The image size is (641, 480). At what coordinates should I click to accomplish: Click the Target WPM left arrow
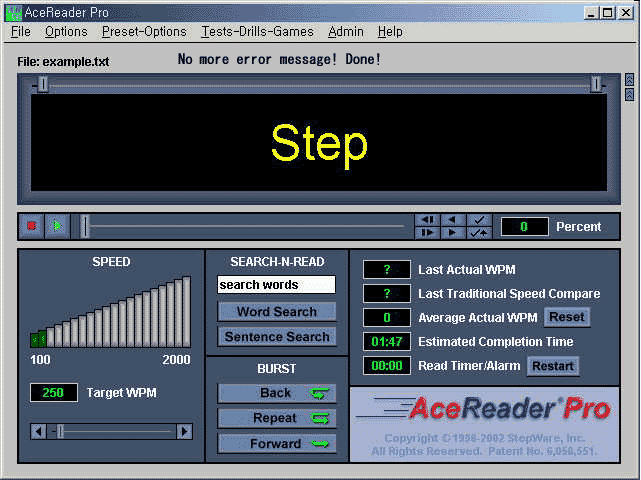click(39, 431)
